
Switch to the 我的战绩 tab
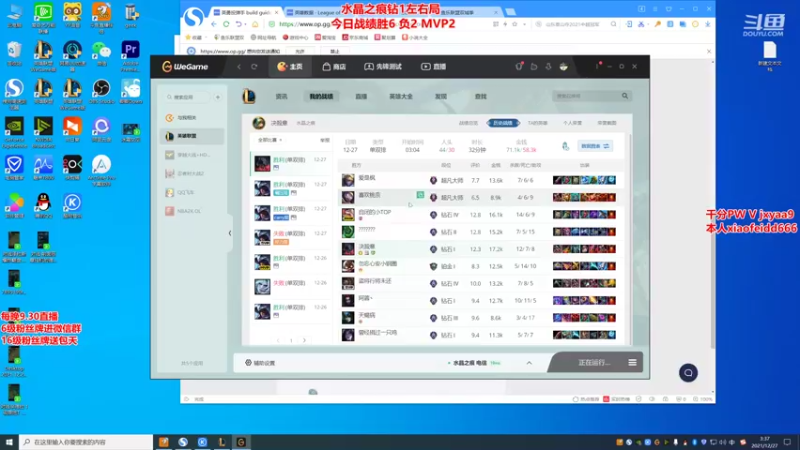(321, 96)
